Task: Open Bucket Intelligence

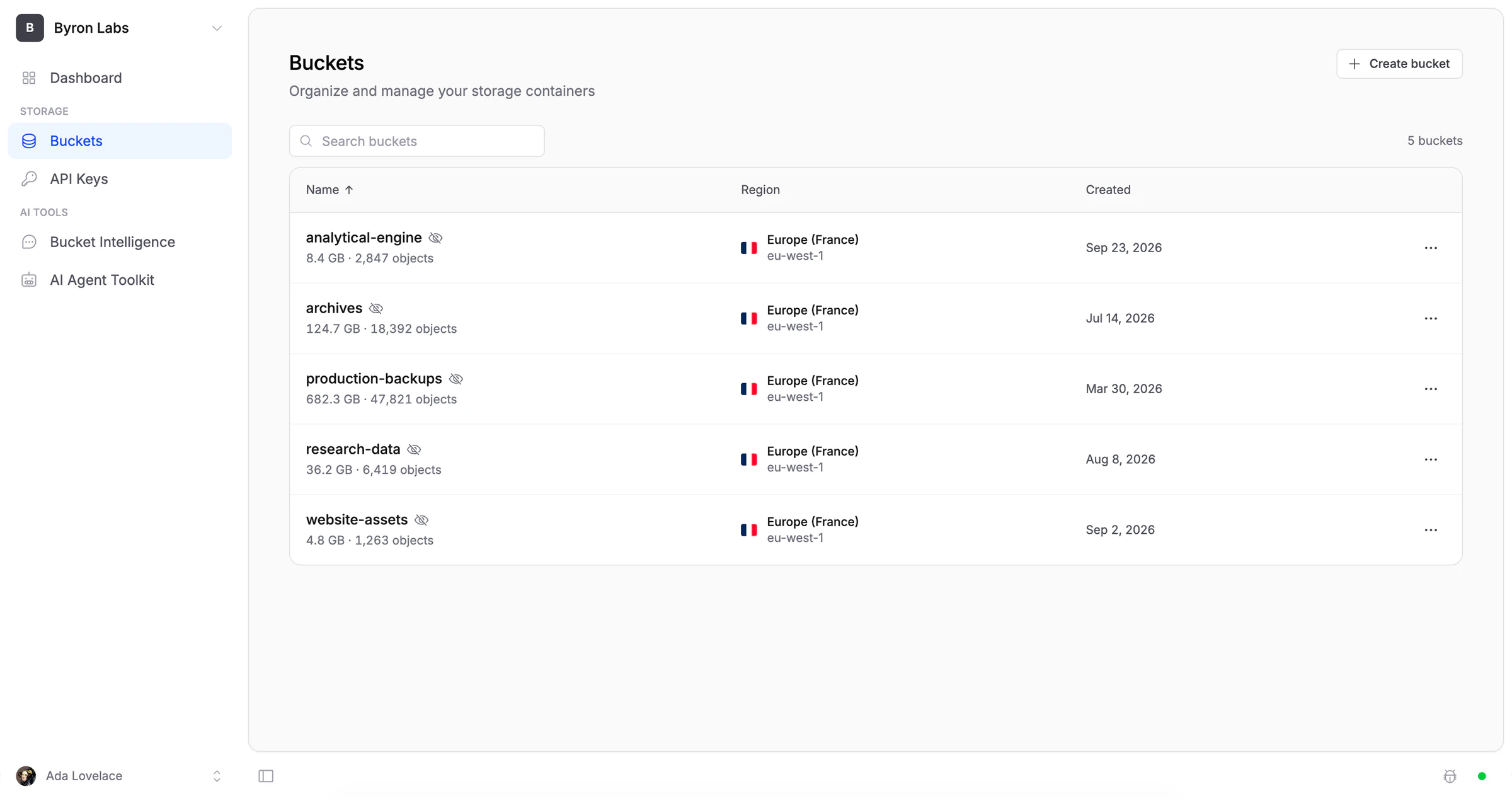Action: [120, 241]
